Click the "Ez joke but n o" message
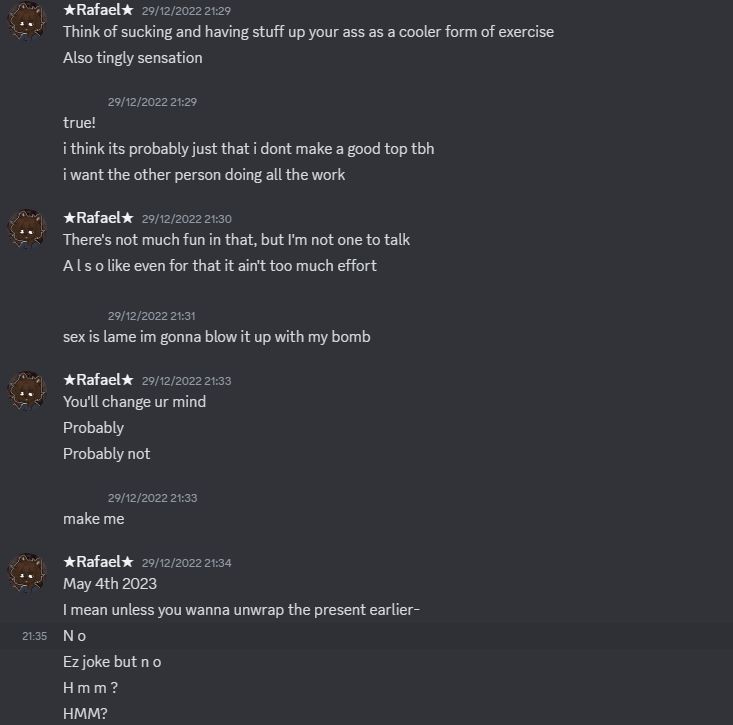The width and height of the screenshot is (733, 725). point(112,662)
